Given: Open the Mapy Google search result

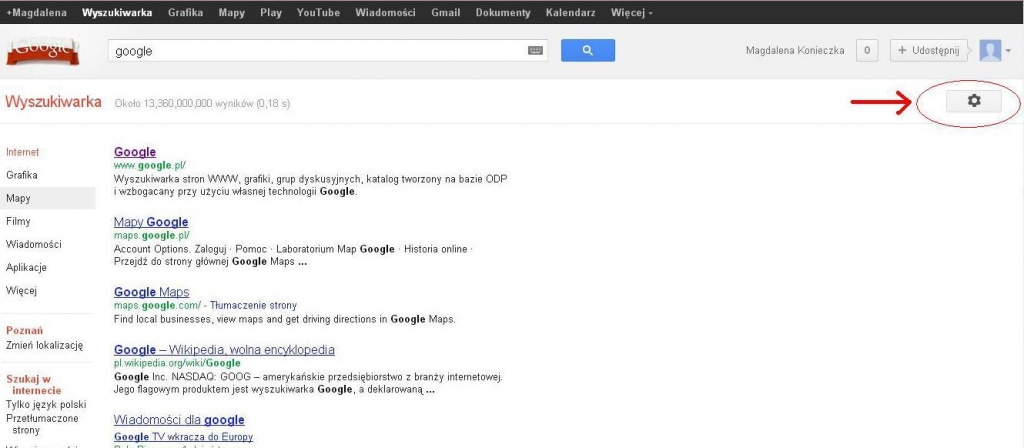Looking at the screenshot, I should pos(151,222).
